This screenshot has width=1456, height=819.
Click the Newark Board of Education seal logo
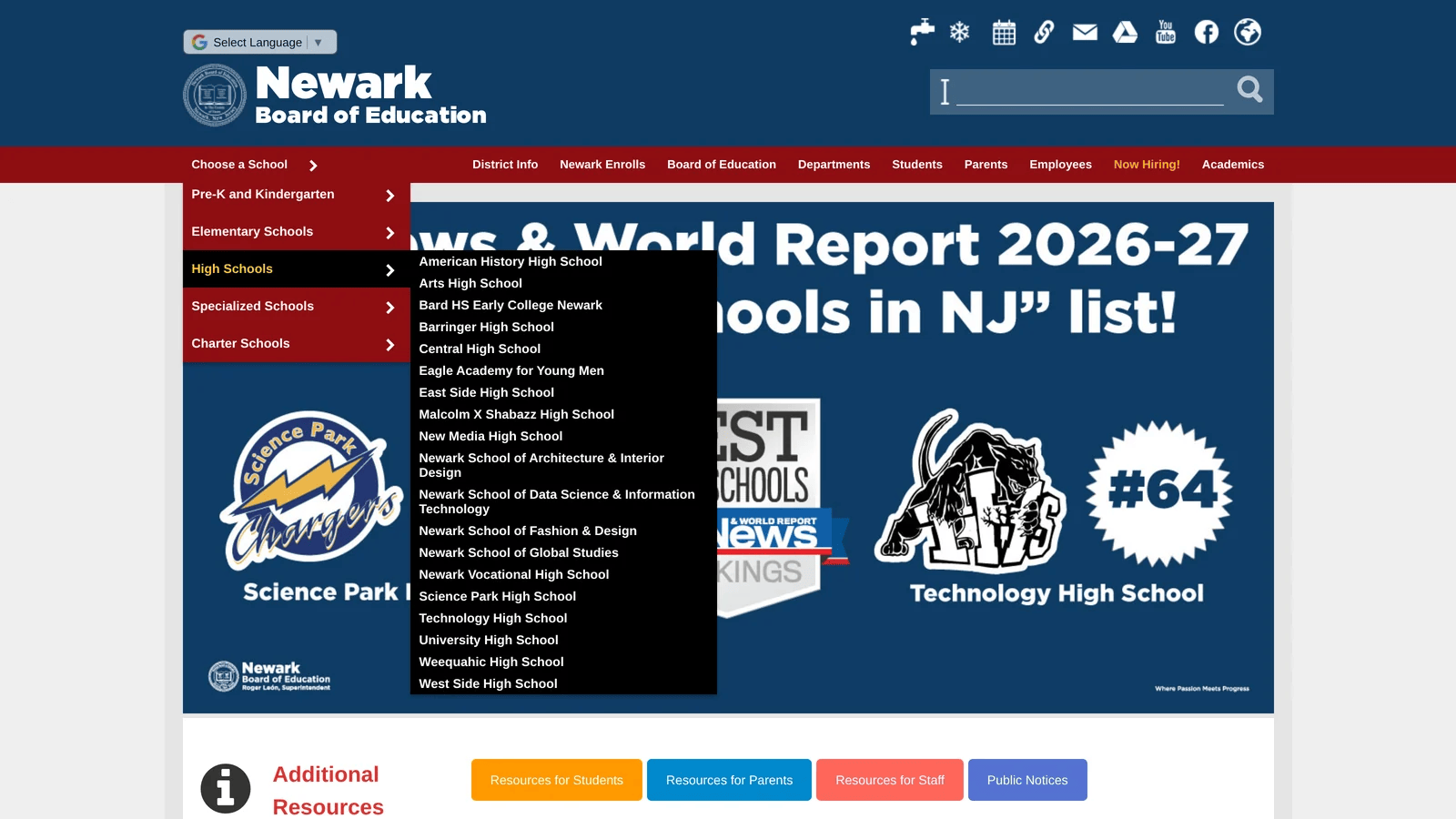[215, 95]
